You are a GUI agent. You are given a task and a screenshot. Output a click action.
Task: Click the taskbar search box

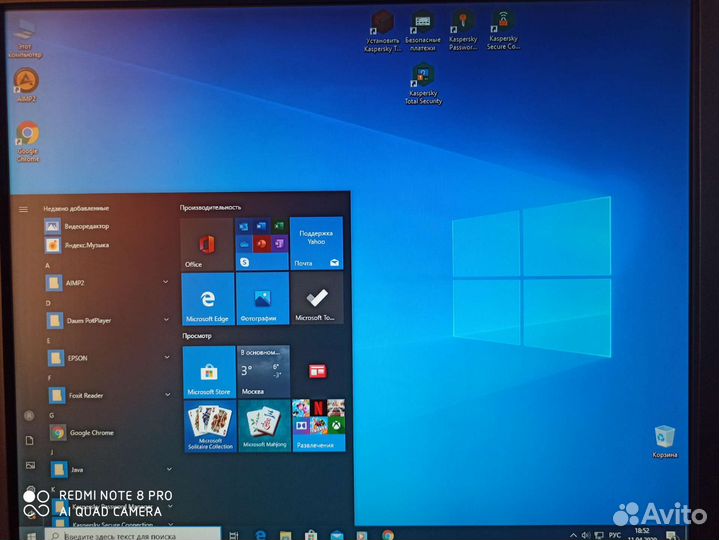pyautogui.click(x=133, y=535)
